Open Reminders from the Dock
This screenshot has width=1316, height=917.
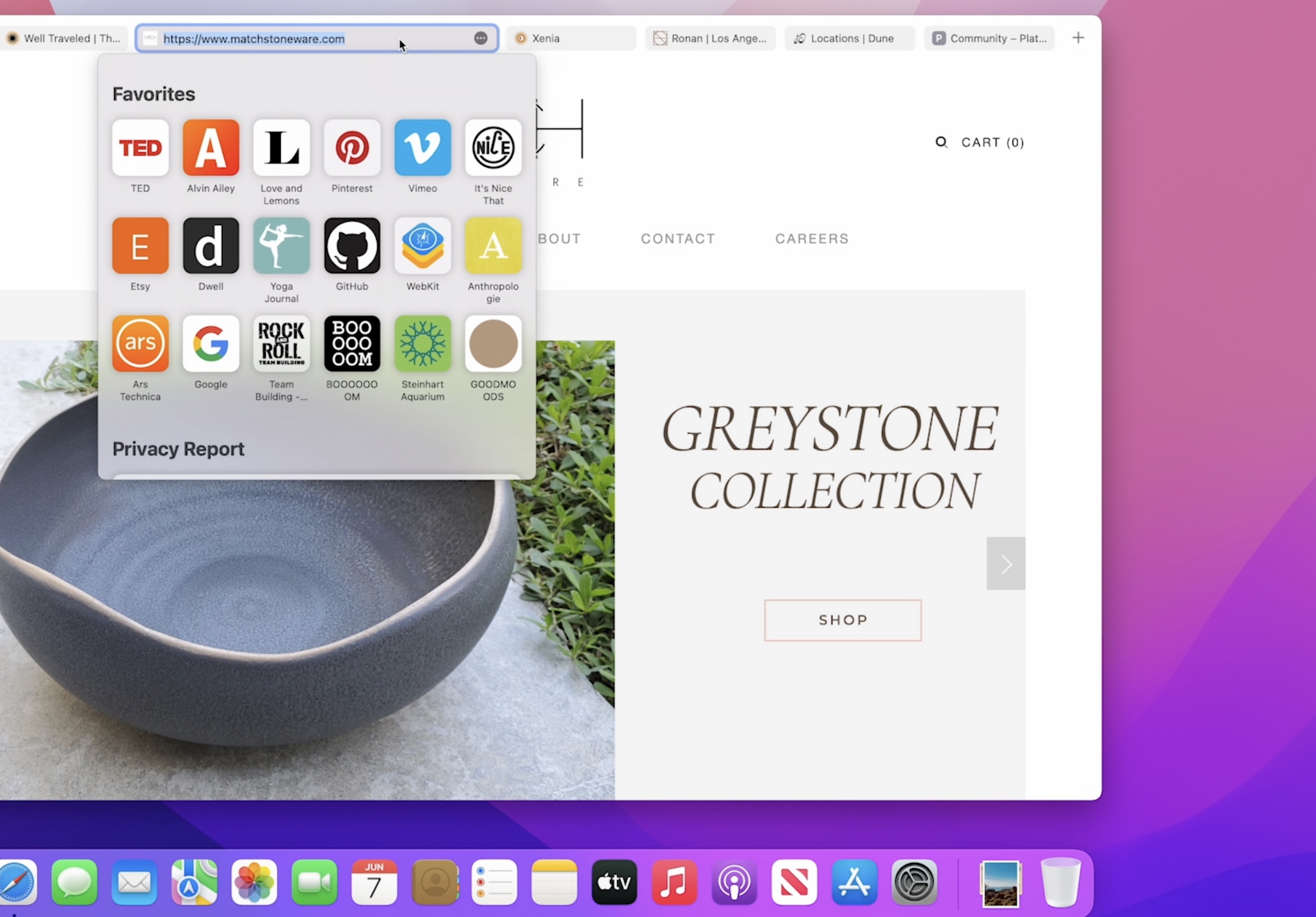click(494, 882)
